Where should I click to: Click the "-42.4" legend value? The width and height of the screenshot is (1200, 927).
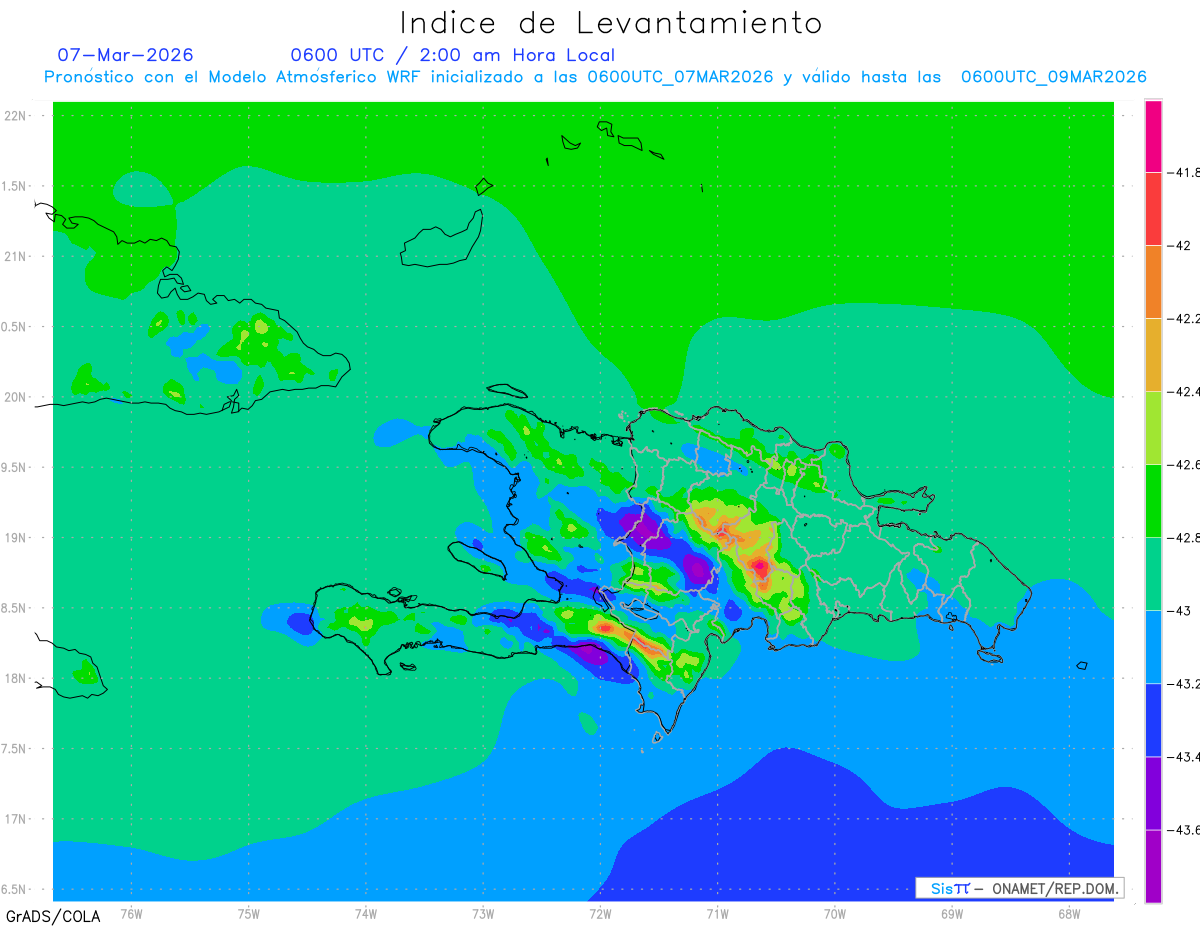click(x=1185, y=391)
